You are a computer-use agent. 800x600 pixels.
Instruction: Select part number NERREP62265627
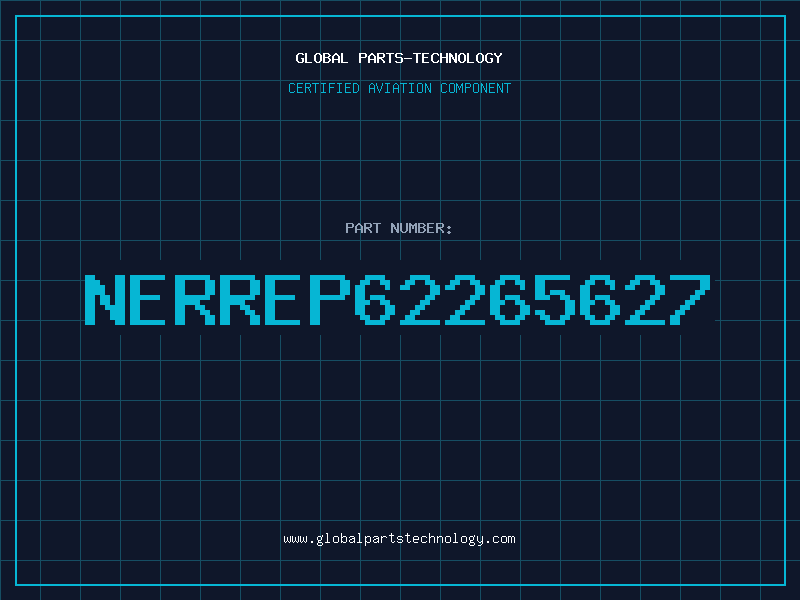coord(397,299)
